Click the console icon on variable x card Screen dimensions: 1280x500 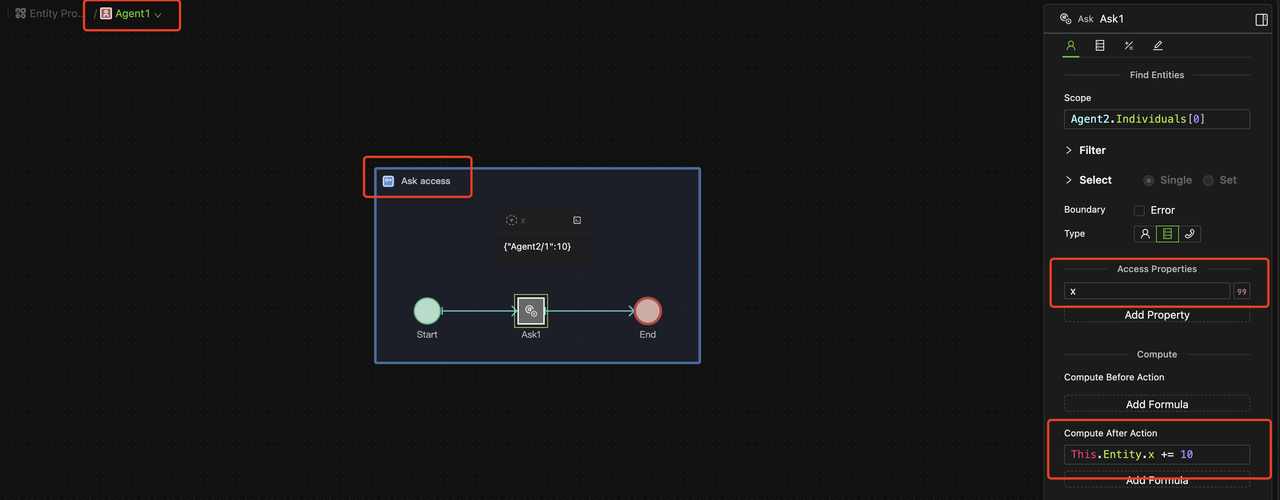coord(577,220)
